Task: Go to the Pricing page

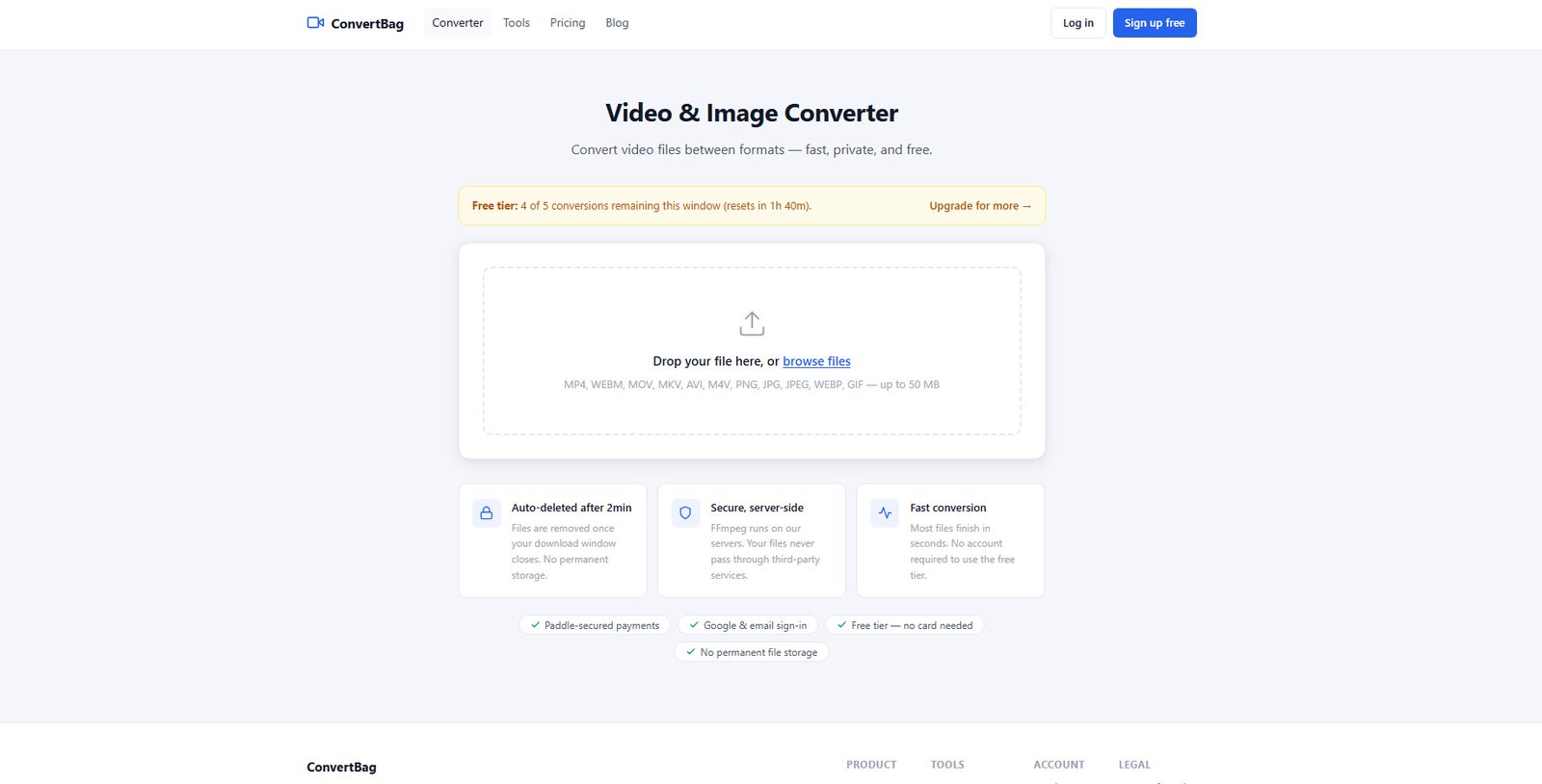Action: tap(568, 23)
